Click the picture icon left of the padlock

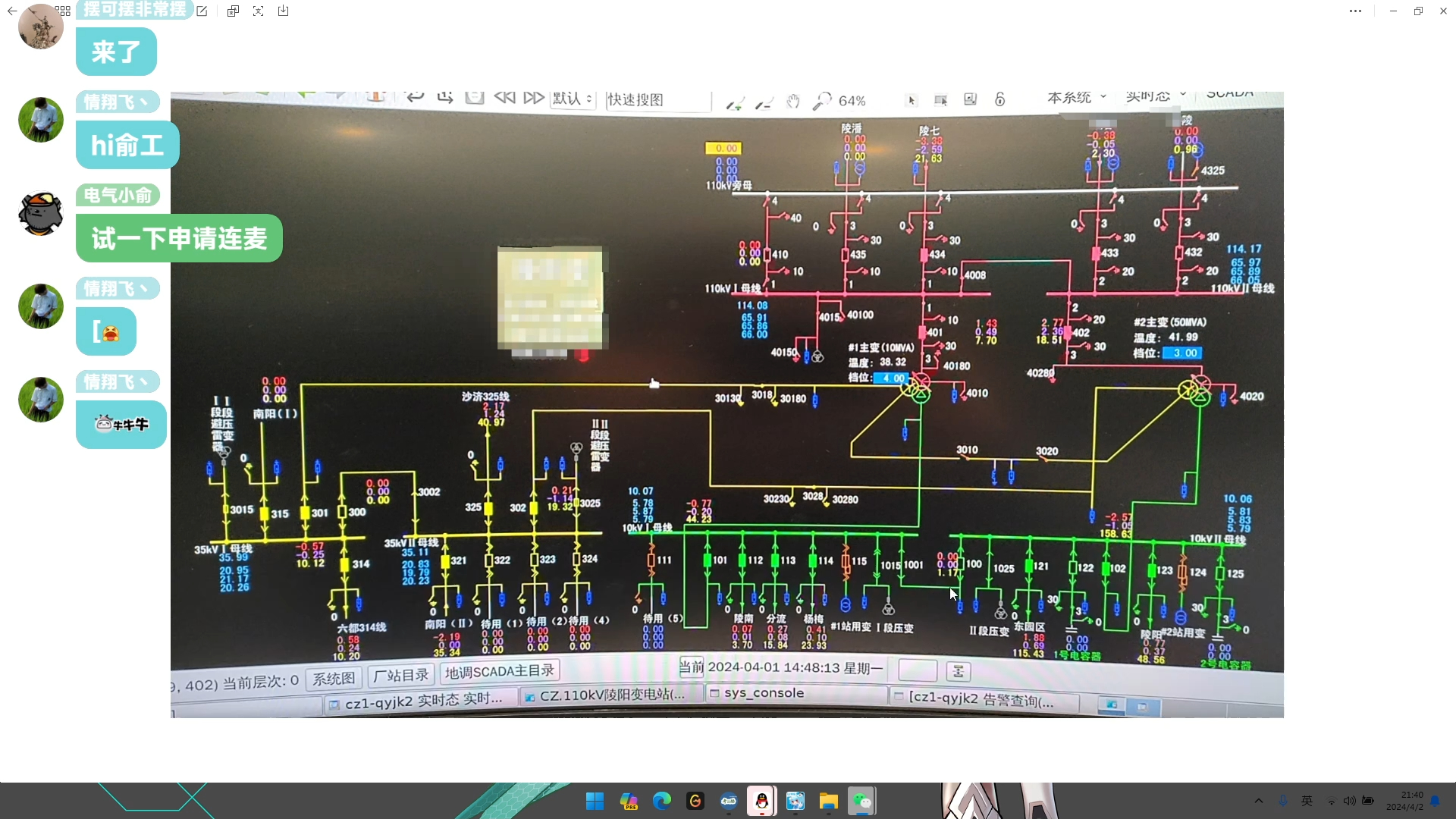[970, 99]
